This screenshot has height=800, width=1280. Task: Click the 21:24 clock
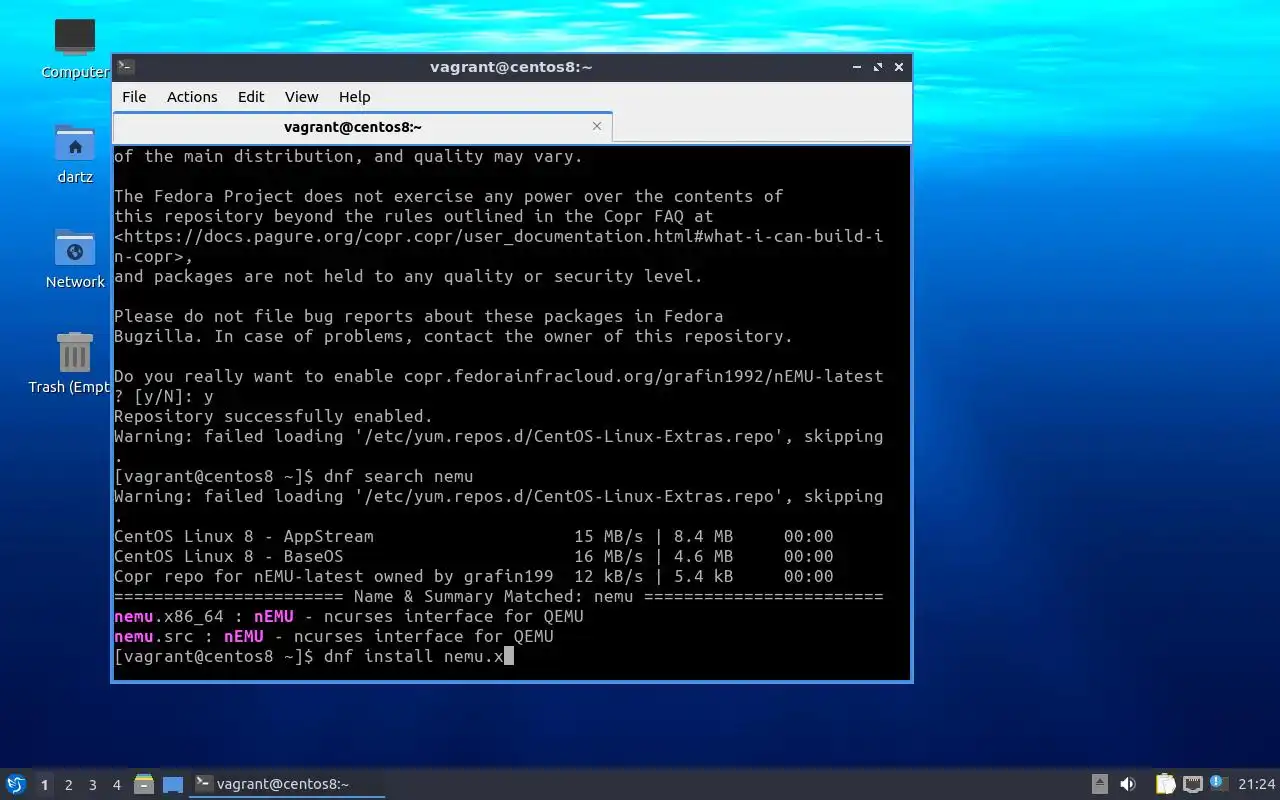pos(1257,785)
